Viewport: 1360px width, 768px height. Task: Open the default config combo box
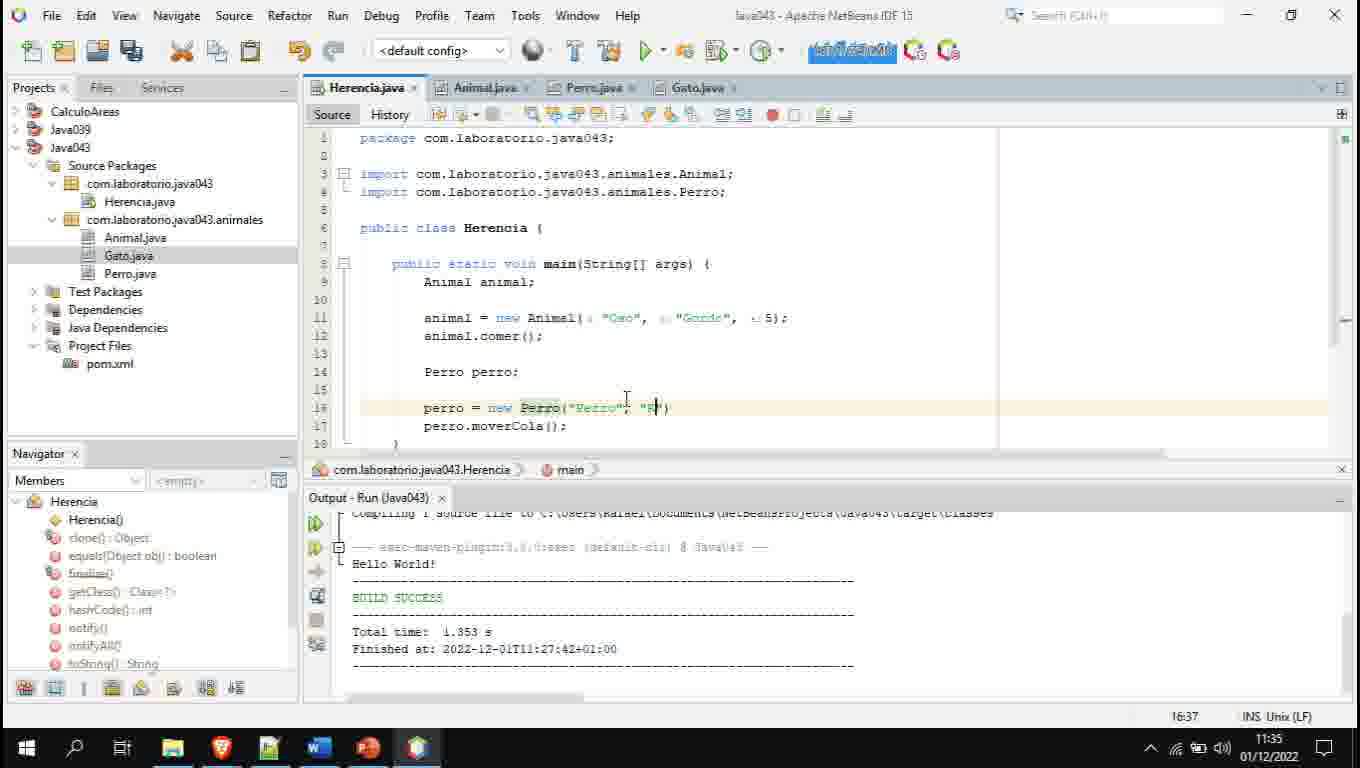[x=441, y=51]
